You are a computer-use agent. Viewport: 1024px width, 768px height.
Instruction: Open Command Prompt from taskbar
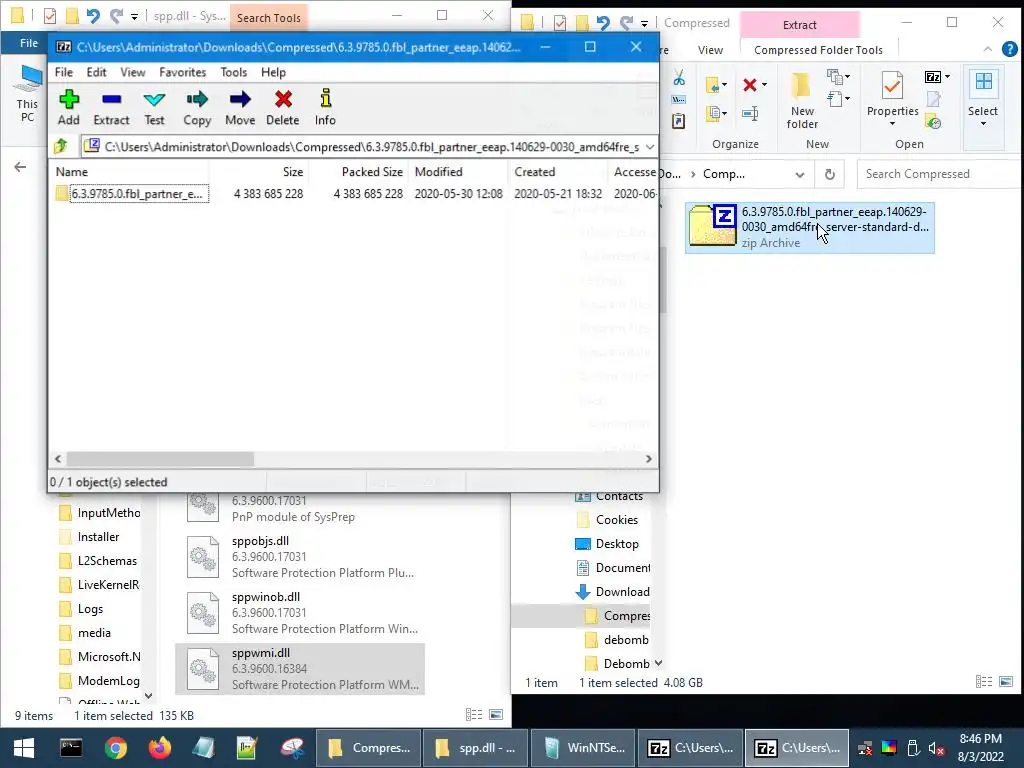71,748
